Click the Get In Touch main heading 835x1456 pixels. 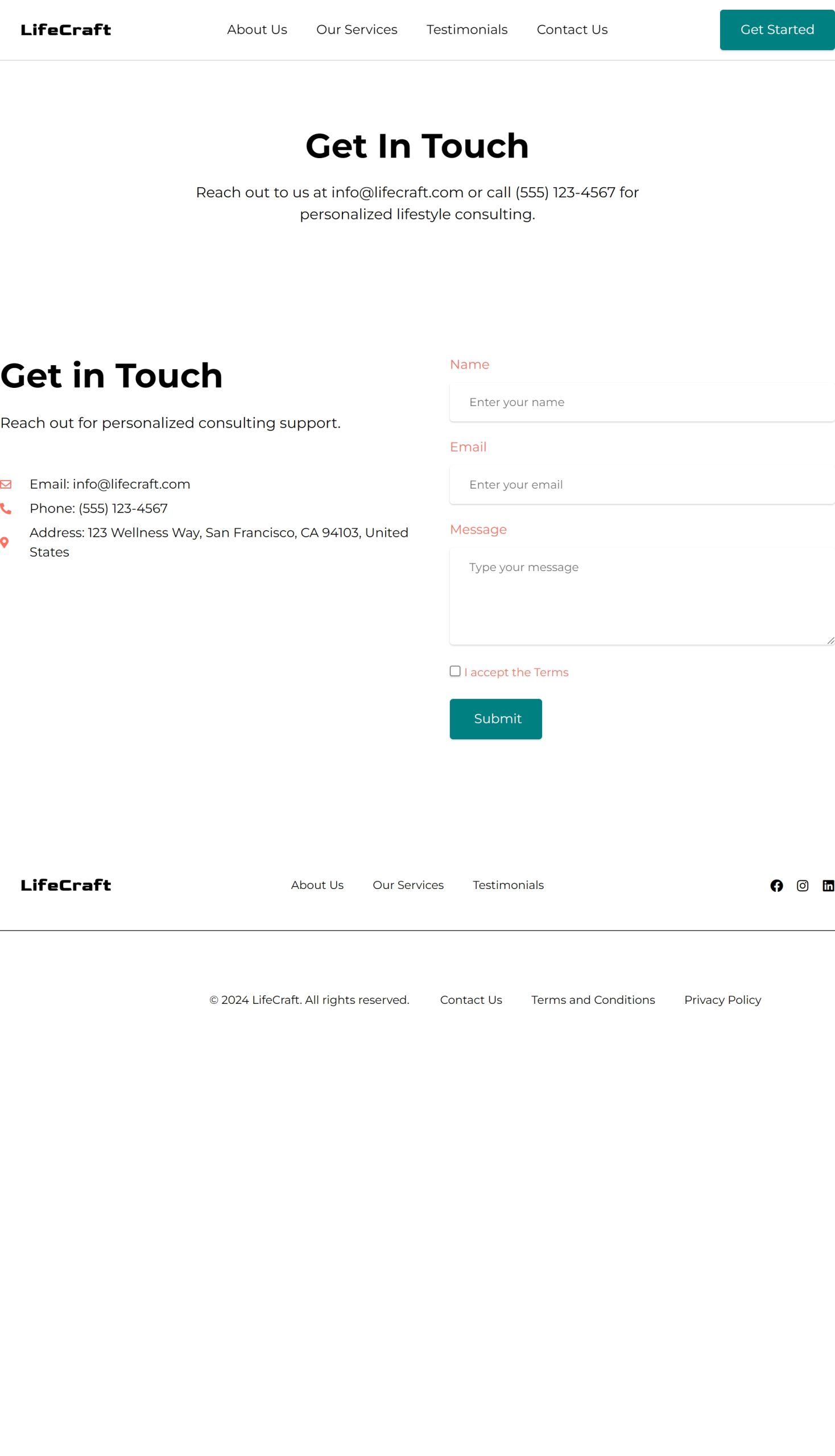pos(417,146)
